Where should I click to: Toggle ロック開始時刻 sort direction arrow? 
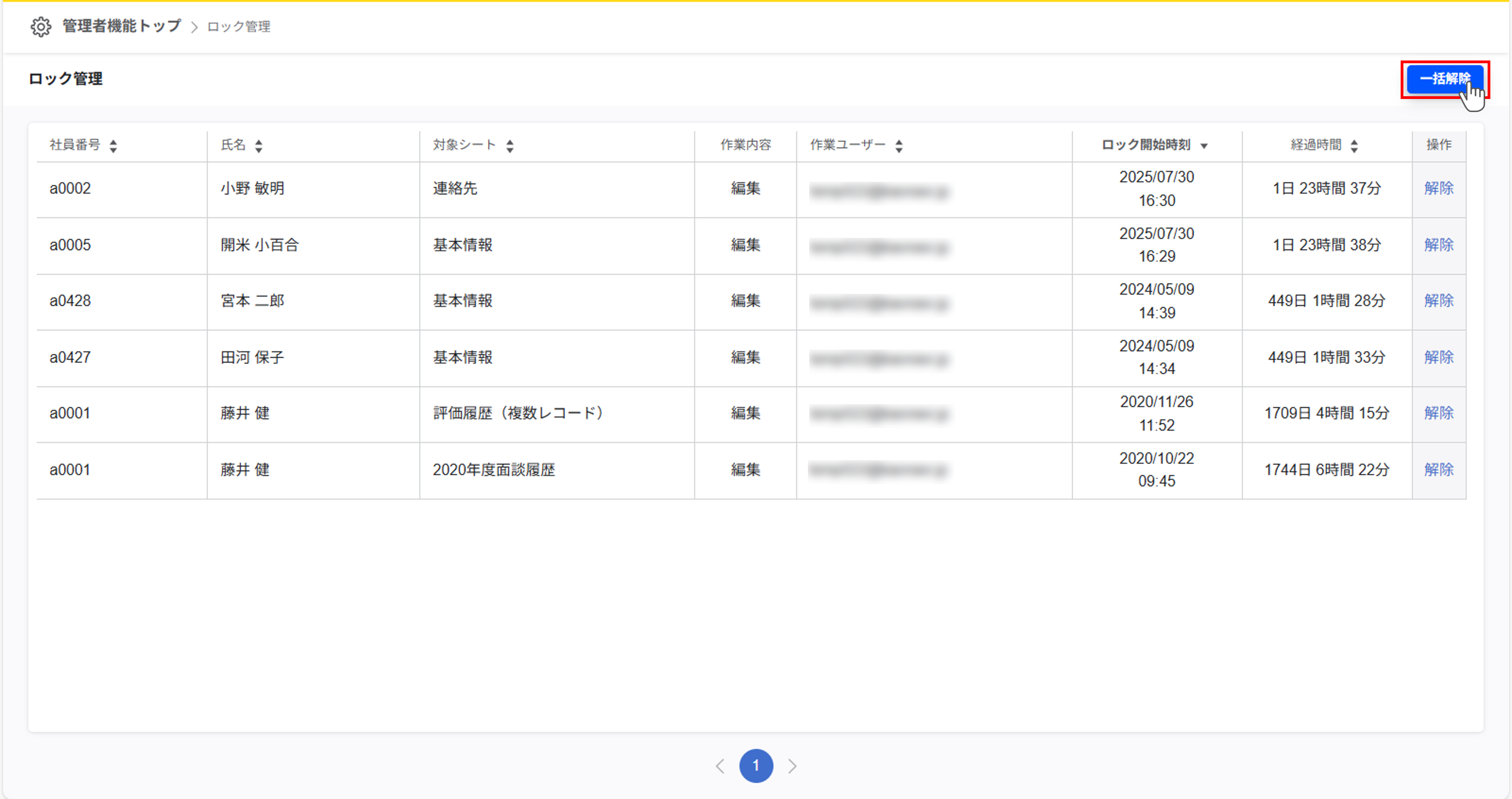coord(1204,146)
